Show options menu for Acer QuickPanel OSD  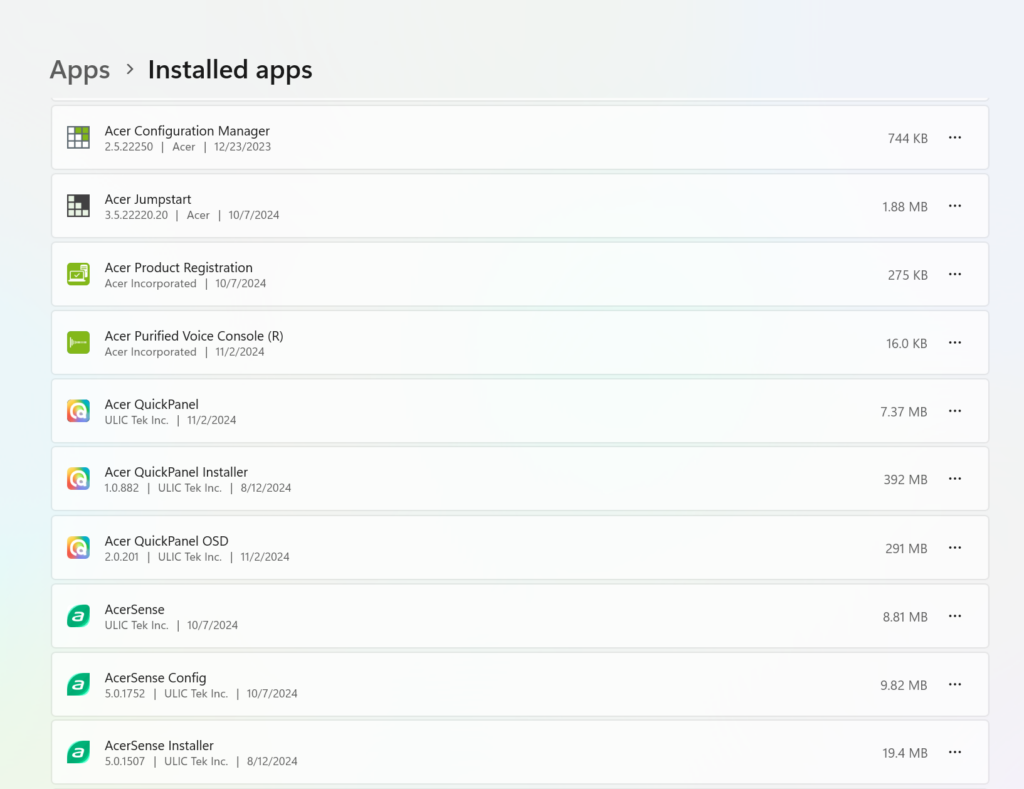tap(954, 548)
